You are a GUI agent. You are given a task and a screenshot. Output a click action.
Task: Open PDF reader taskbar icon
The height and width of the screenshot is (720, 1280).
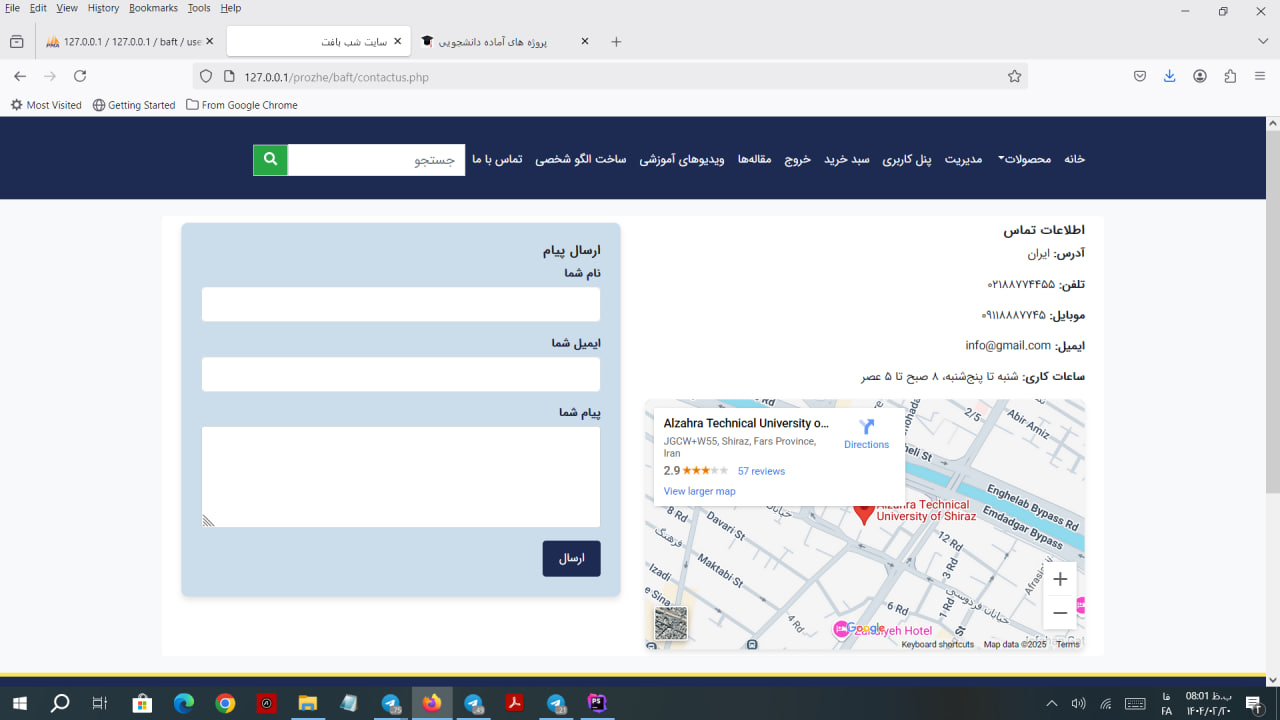pos(515,703)
